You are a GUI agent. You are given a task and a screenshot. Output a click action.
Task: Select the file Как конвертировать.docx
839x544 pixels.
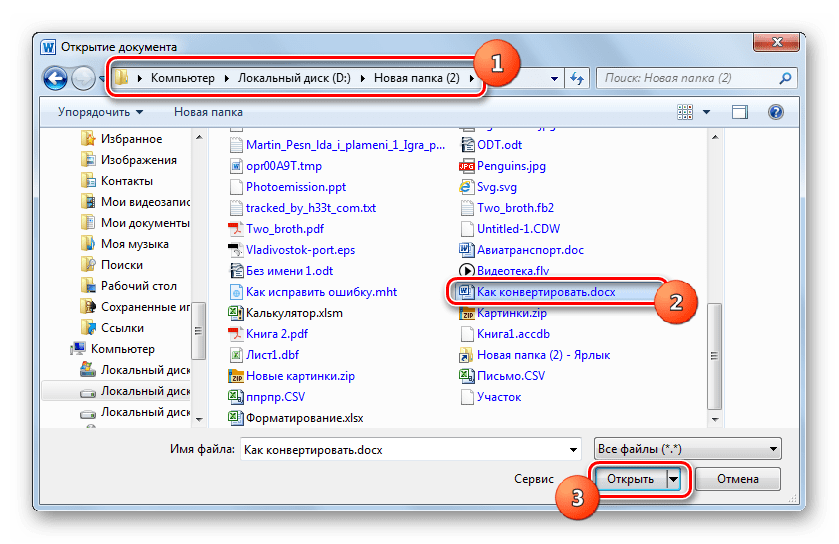546,292
